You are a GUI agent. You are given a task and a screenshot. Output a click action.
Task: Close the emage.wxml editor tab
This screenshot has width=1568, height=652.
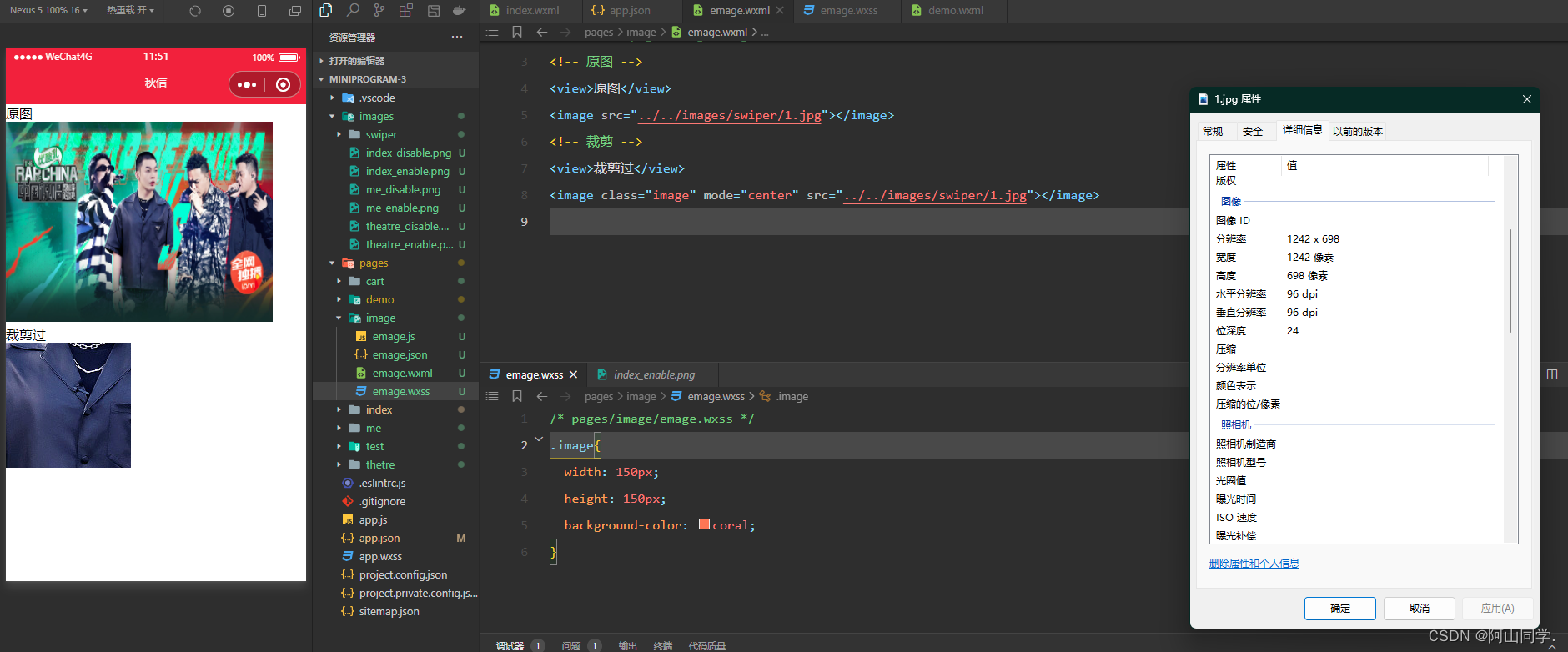point(780,10)
